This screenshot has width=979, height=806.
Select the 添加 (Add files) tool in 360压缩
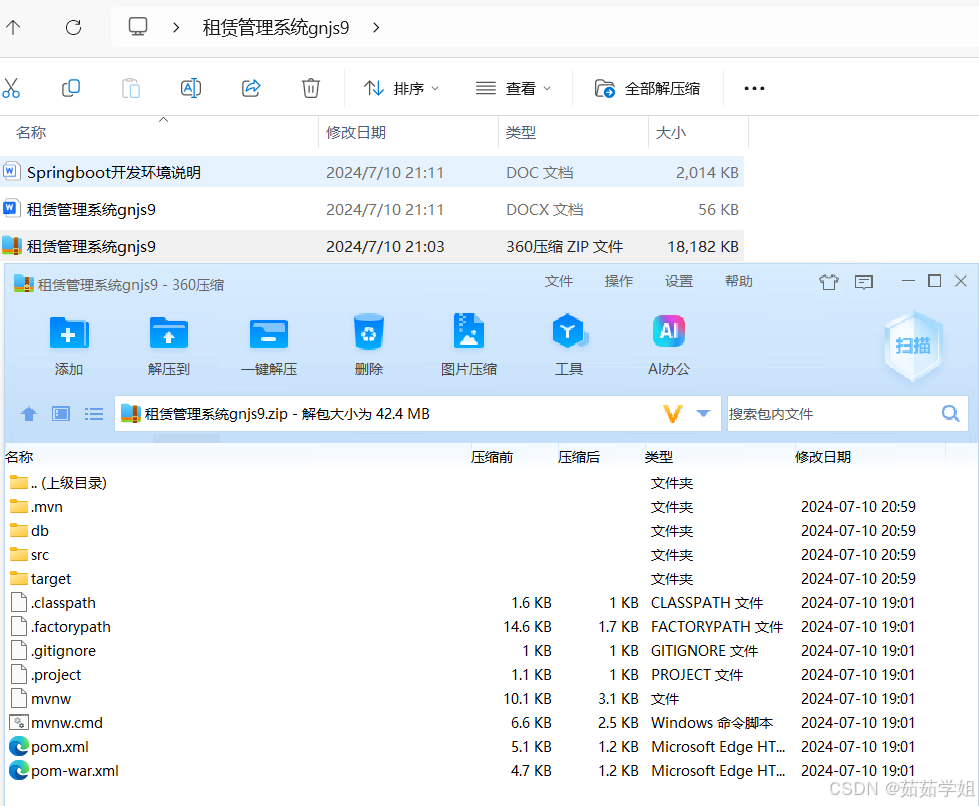(x=68, y=340)
